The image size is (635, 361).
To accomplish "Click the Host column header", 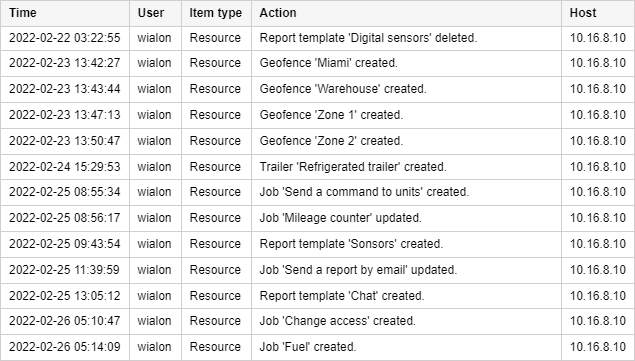I will 598,13.
